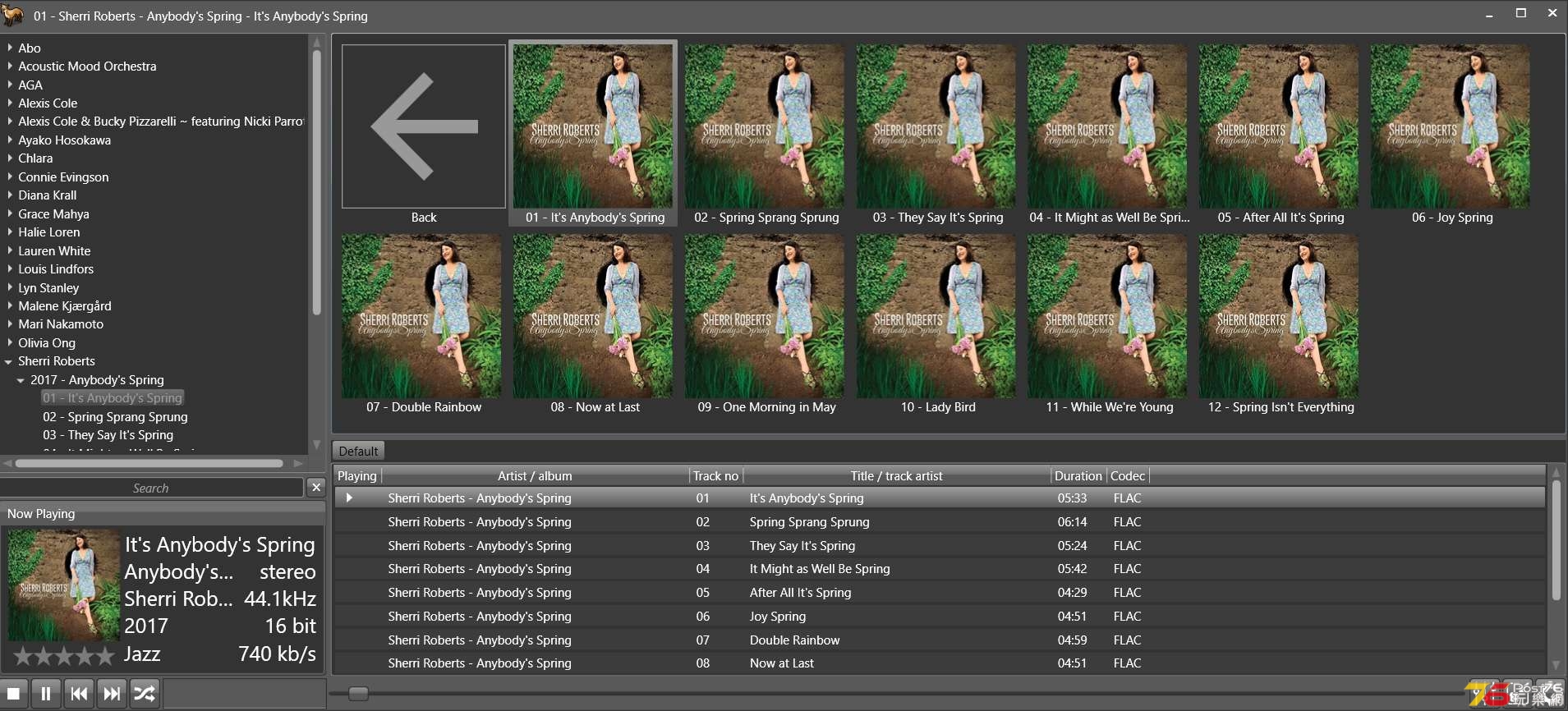
Task: Toggle shuffle playback mode
Action: [145, 694]
